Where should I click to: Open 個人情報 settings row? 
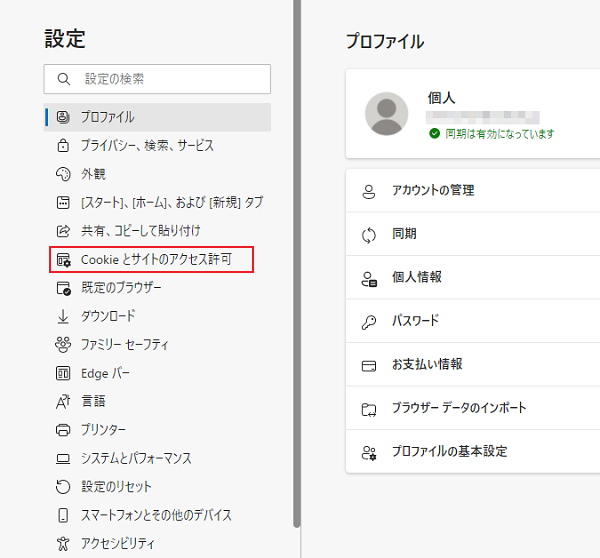[x=417, y=277]
